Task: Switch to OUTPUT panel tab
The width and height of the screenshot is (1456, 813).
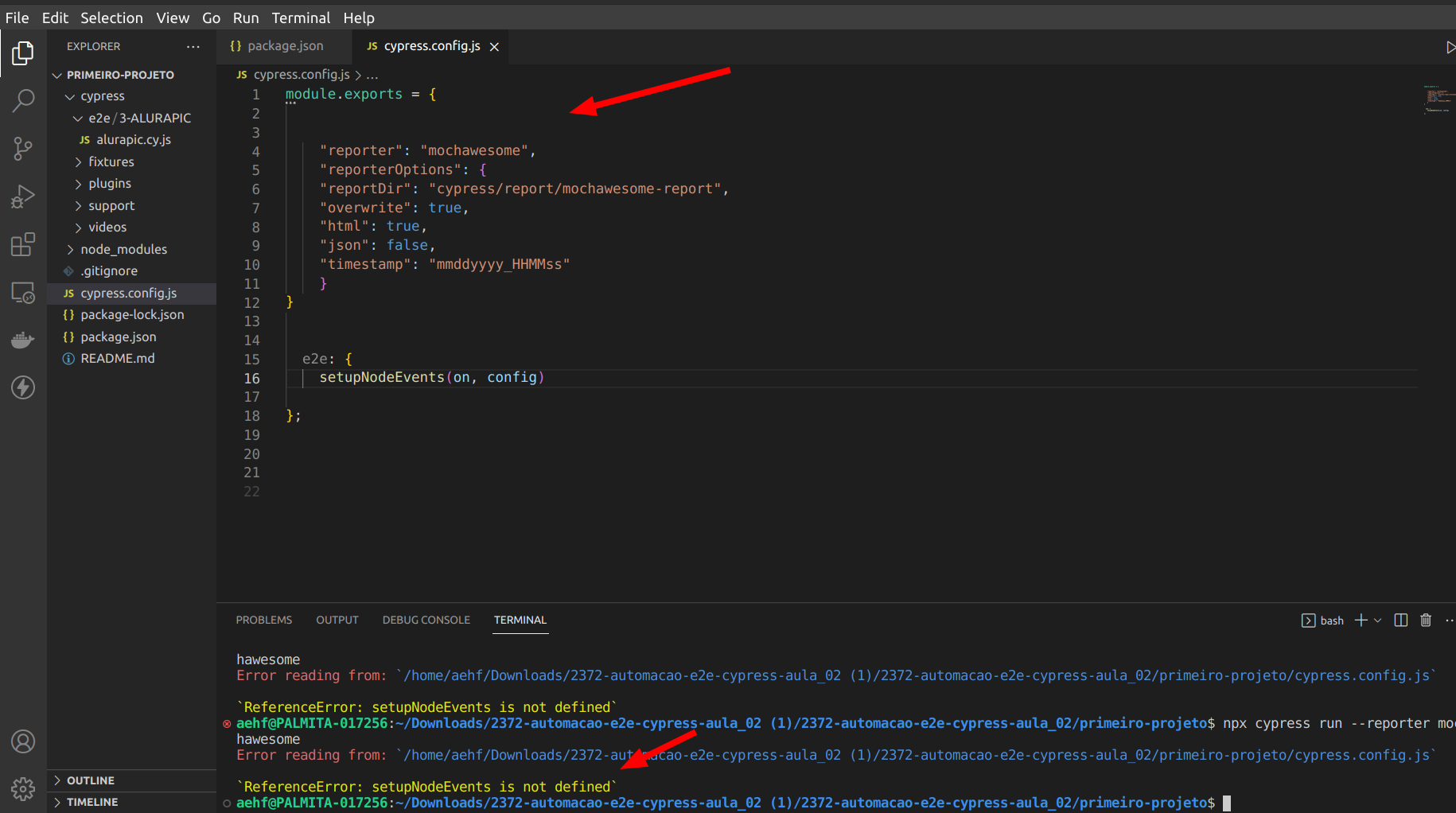Action: point(337,620)
